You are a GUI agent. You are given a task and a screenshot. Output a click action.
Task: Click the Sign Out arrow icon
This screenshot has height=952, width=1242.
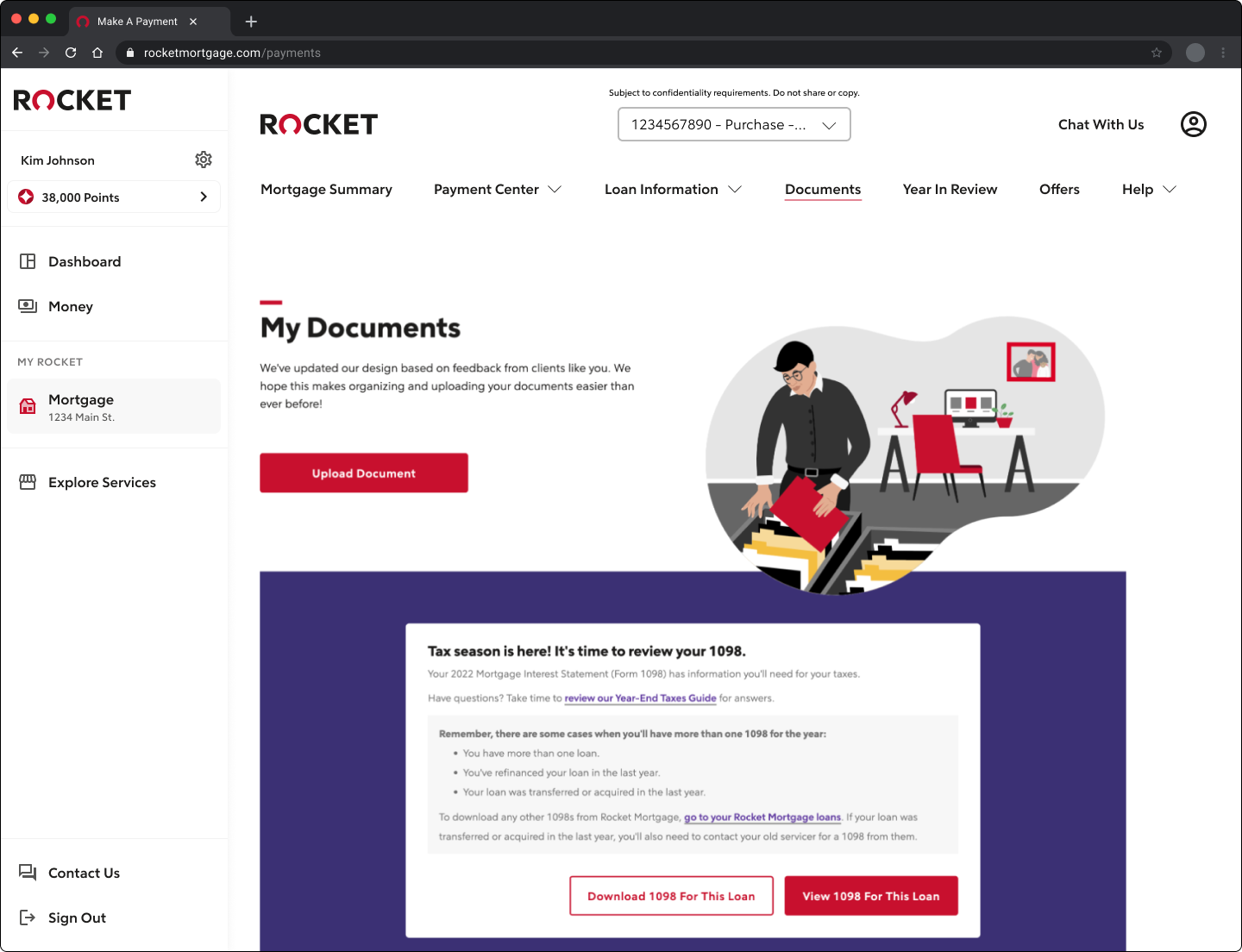click(28, 918)
